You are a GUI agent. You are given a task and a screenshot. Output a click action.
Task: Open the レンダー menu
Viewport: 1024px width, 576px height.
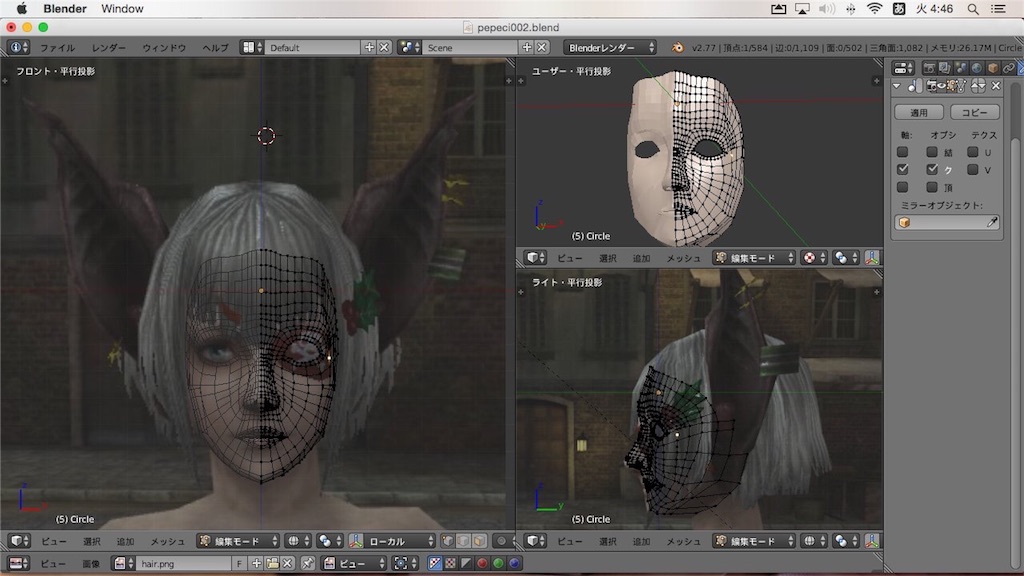(108, 48)
